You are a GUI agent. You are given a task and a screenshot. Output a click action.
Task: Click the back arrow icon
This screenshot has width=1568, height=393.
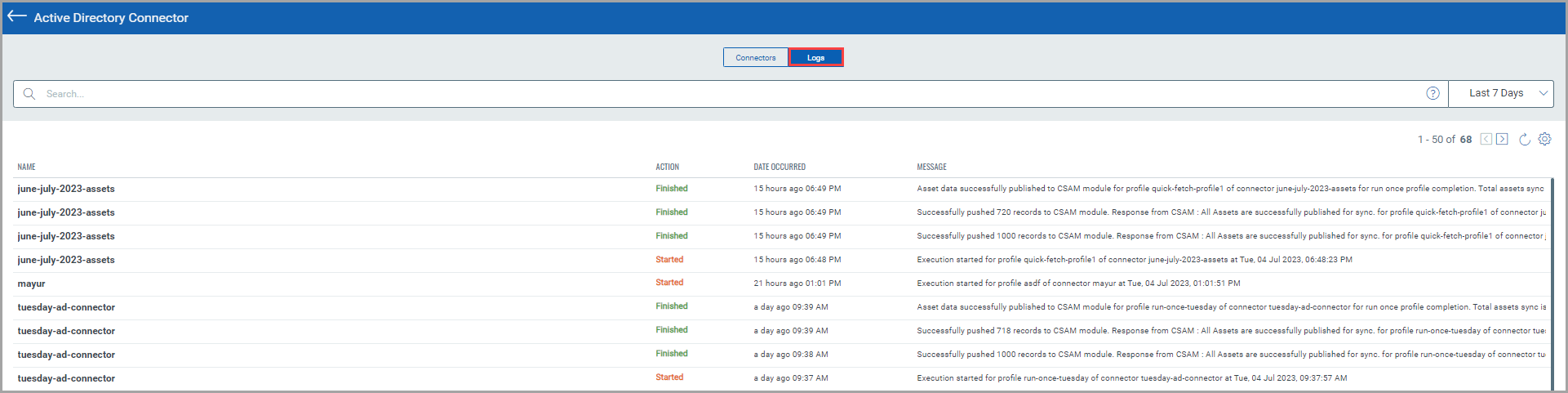tap(16, 16)
